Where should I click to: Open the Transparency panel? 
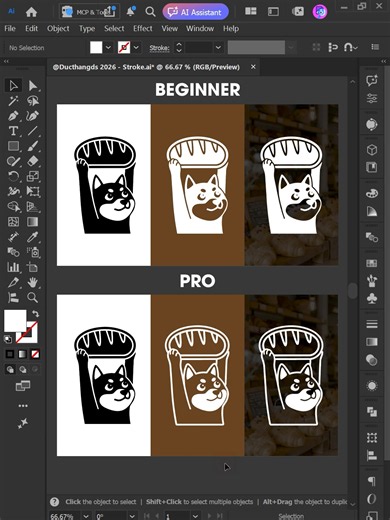(372, 360)
